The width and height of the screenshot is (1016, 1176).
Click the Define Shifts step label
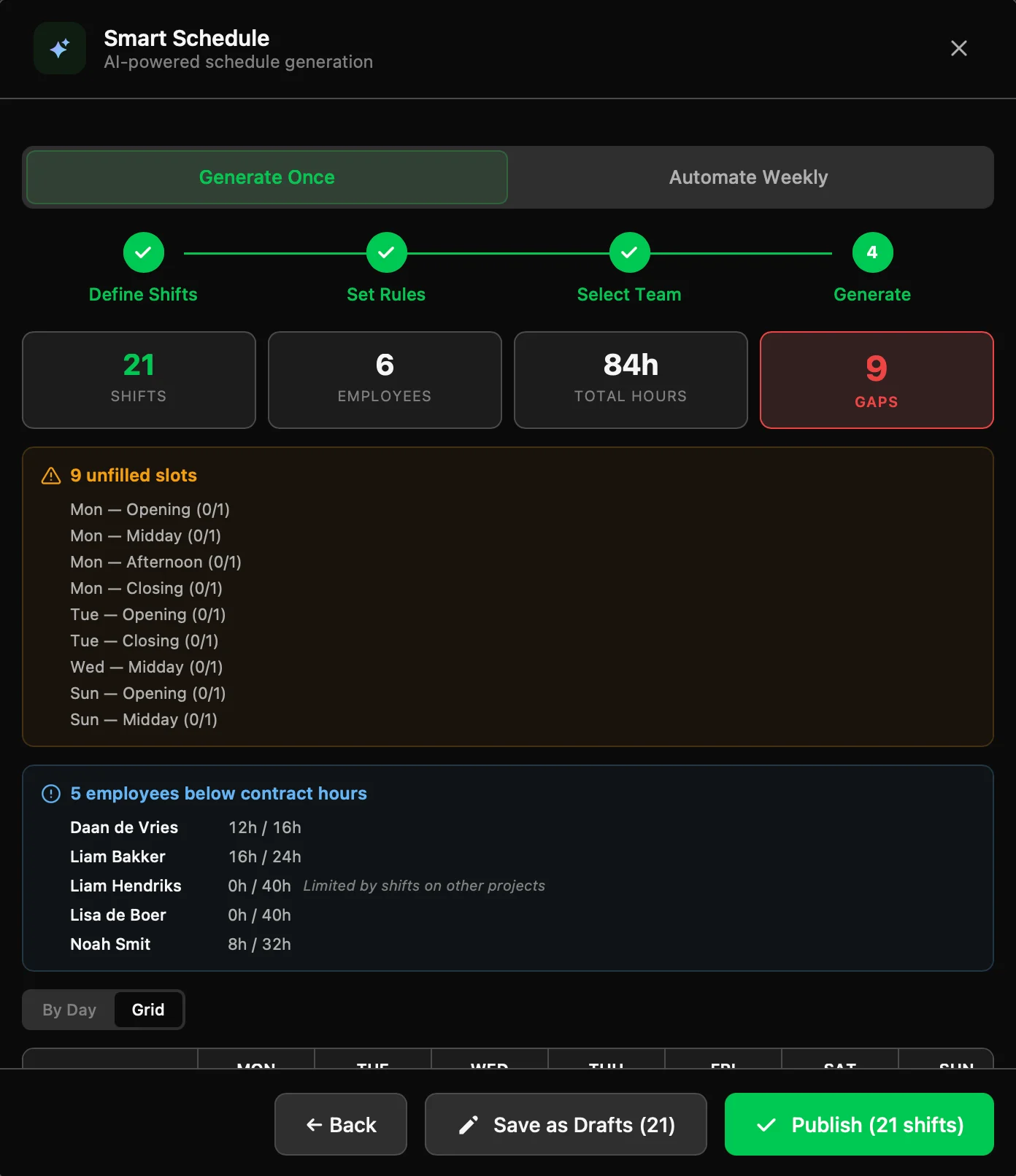click(x=143, y=295)
